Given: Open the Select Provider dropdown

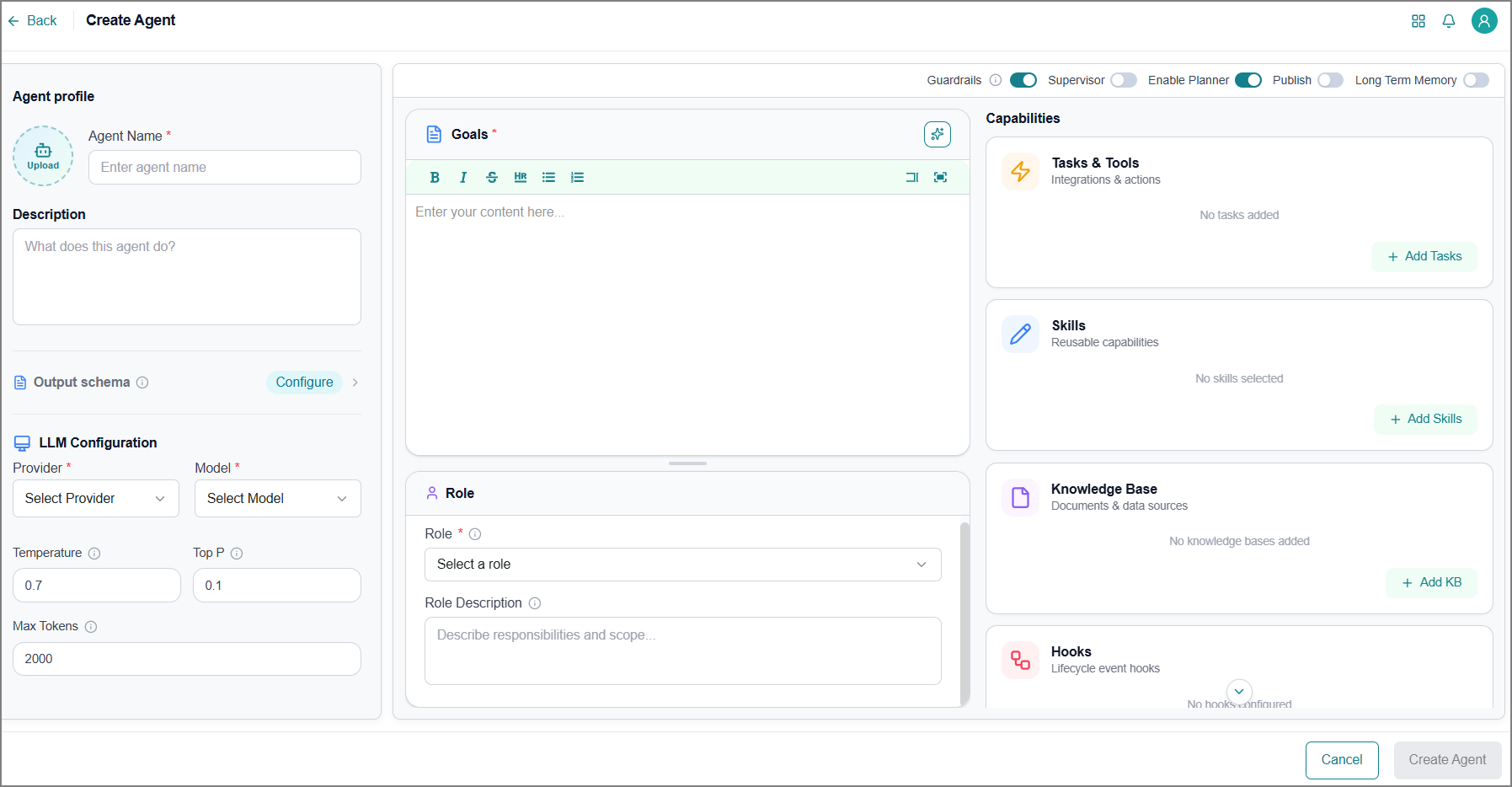Looking at the screenshot, I should (96, 499).
